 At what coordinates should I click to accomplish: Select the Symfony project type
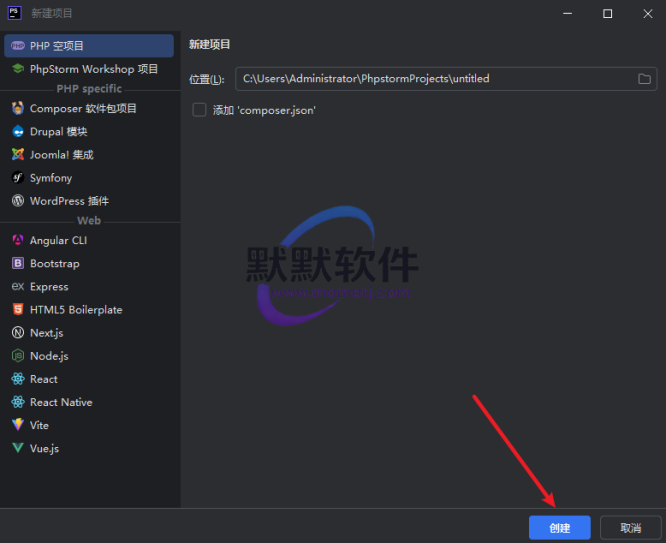(x=89, y=178)
